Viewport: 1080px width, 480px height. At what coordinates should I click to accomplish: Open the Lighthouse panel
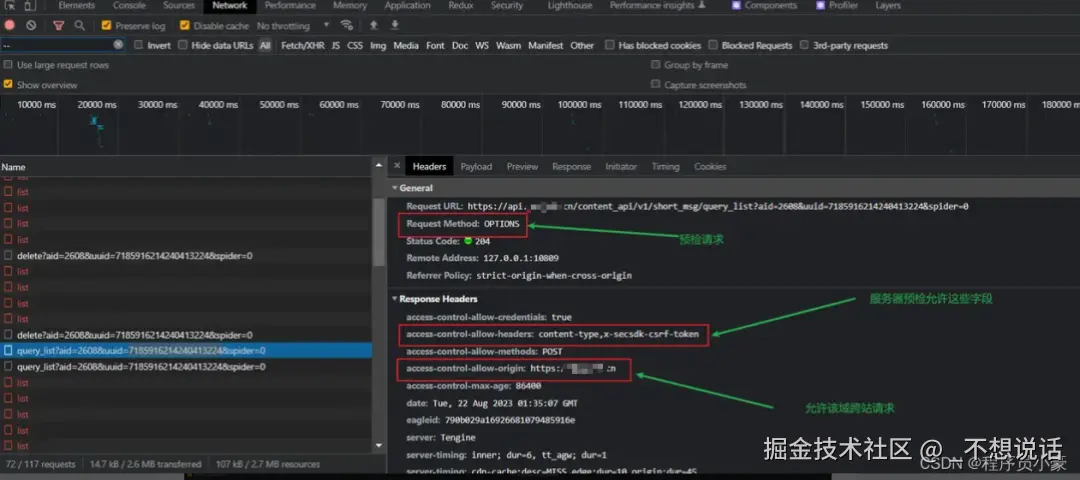pos(570,6)
